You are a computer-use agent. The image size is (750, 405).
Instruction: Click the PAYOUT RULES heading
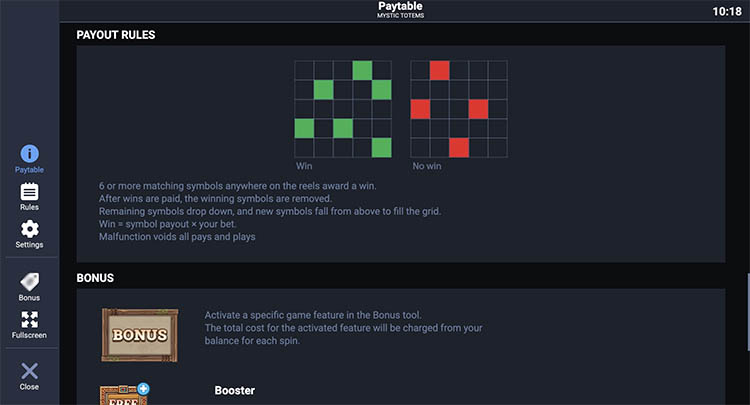pos(116,35)
